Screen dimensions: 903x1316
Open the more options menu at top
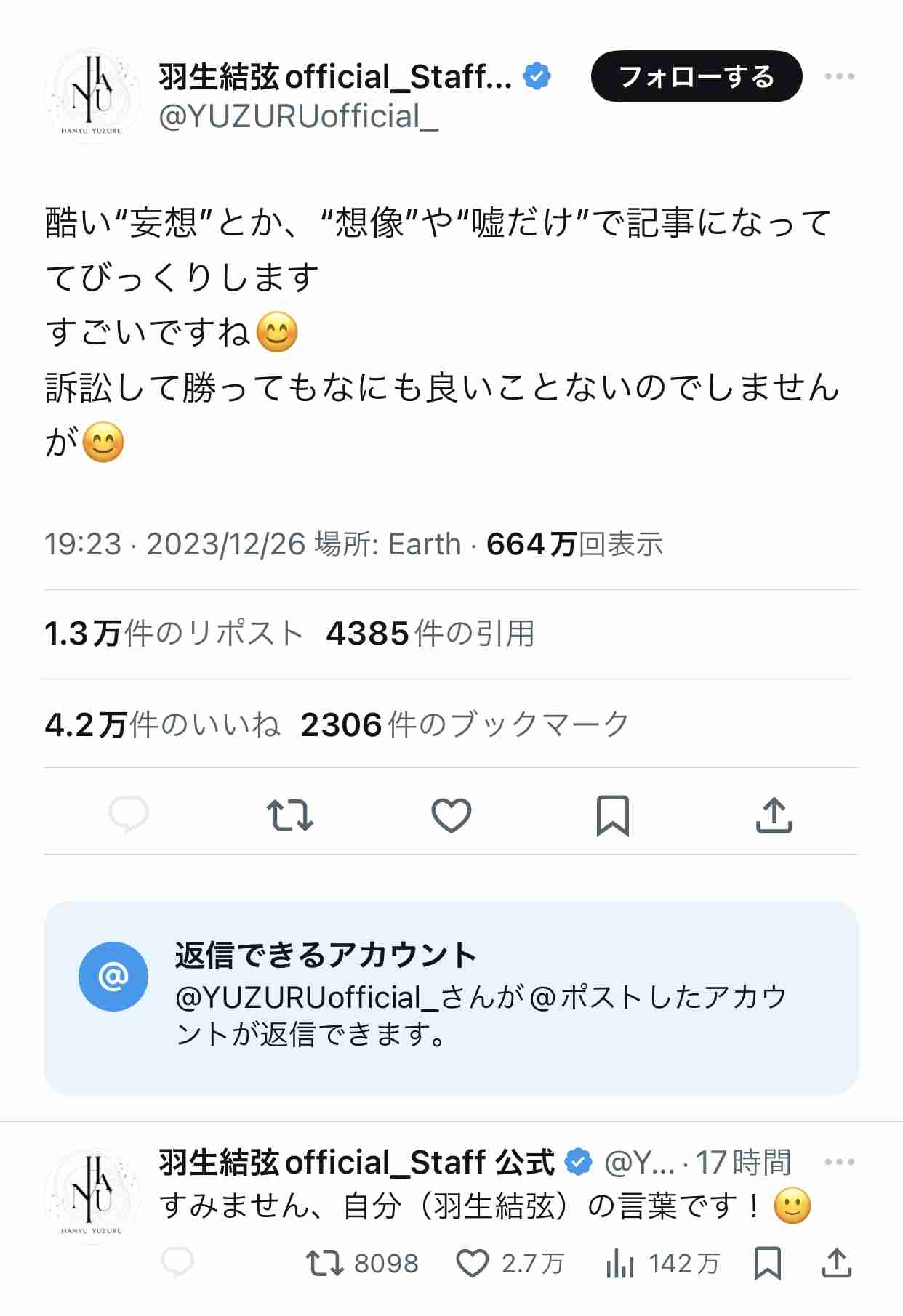click(x=839, y=76)
